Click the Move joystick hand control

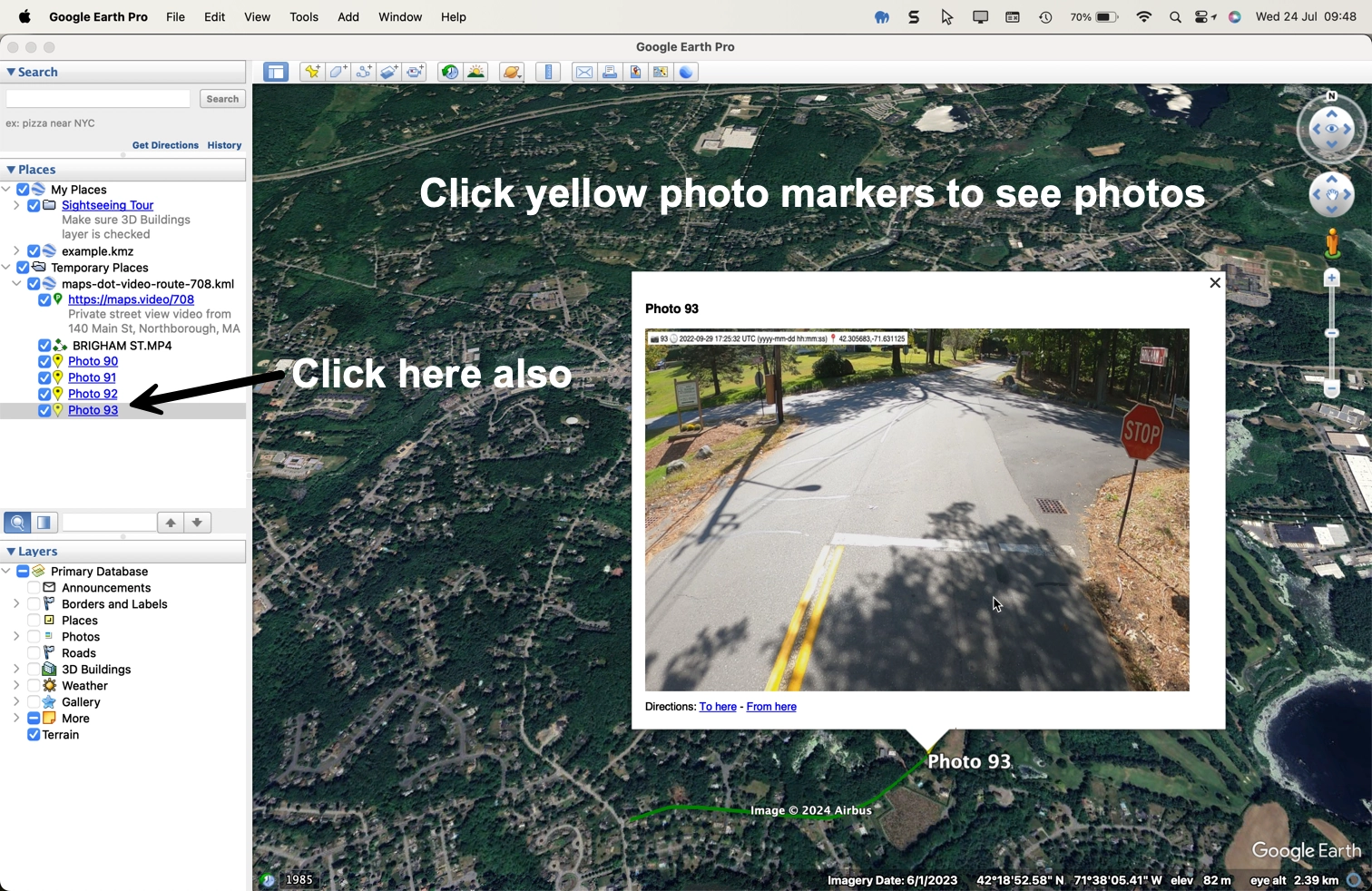pyautogui.click(x=1331, y=194)
